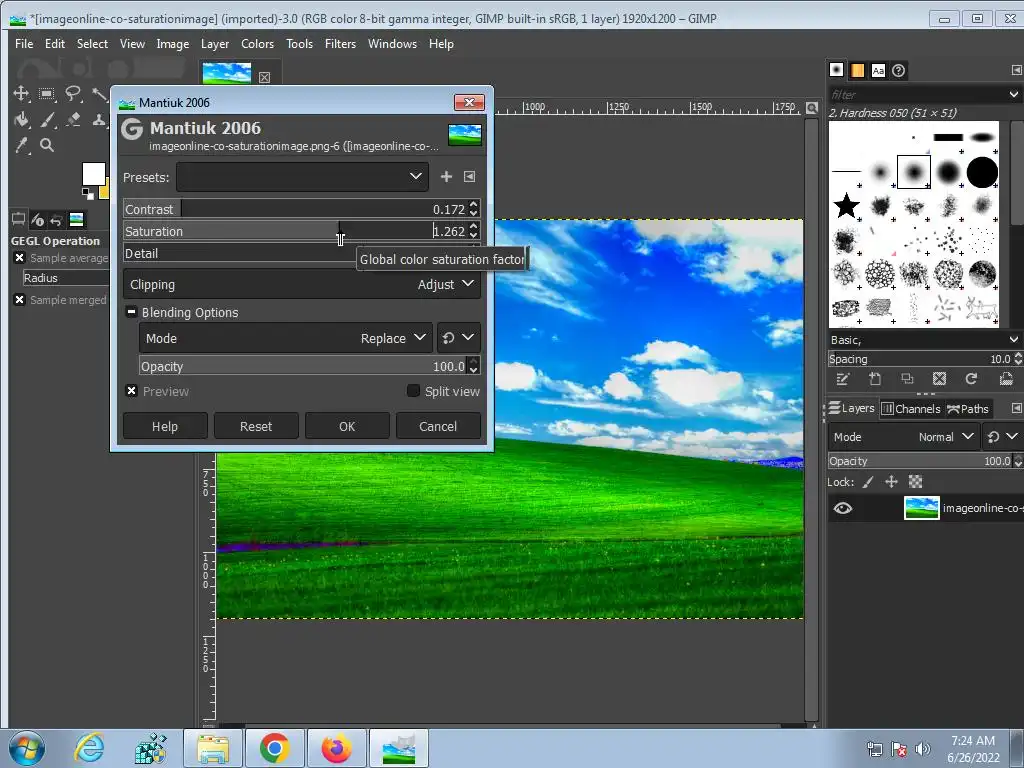
Task: Open the Clipping Adjust dropdown
Action: click(x=302, y=285)
